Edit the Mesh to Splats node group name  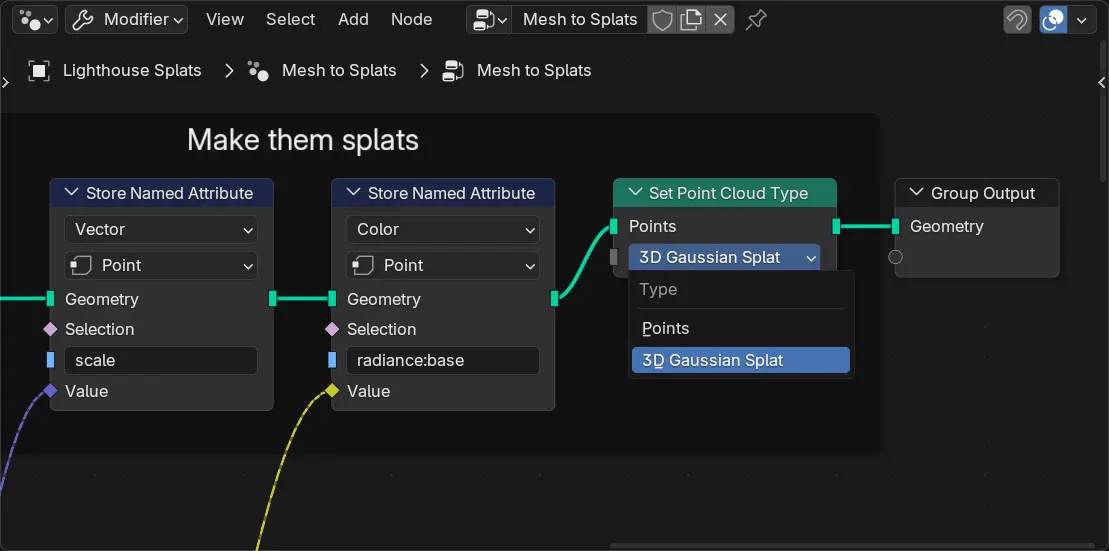coord(579,20)
